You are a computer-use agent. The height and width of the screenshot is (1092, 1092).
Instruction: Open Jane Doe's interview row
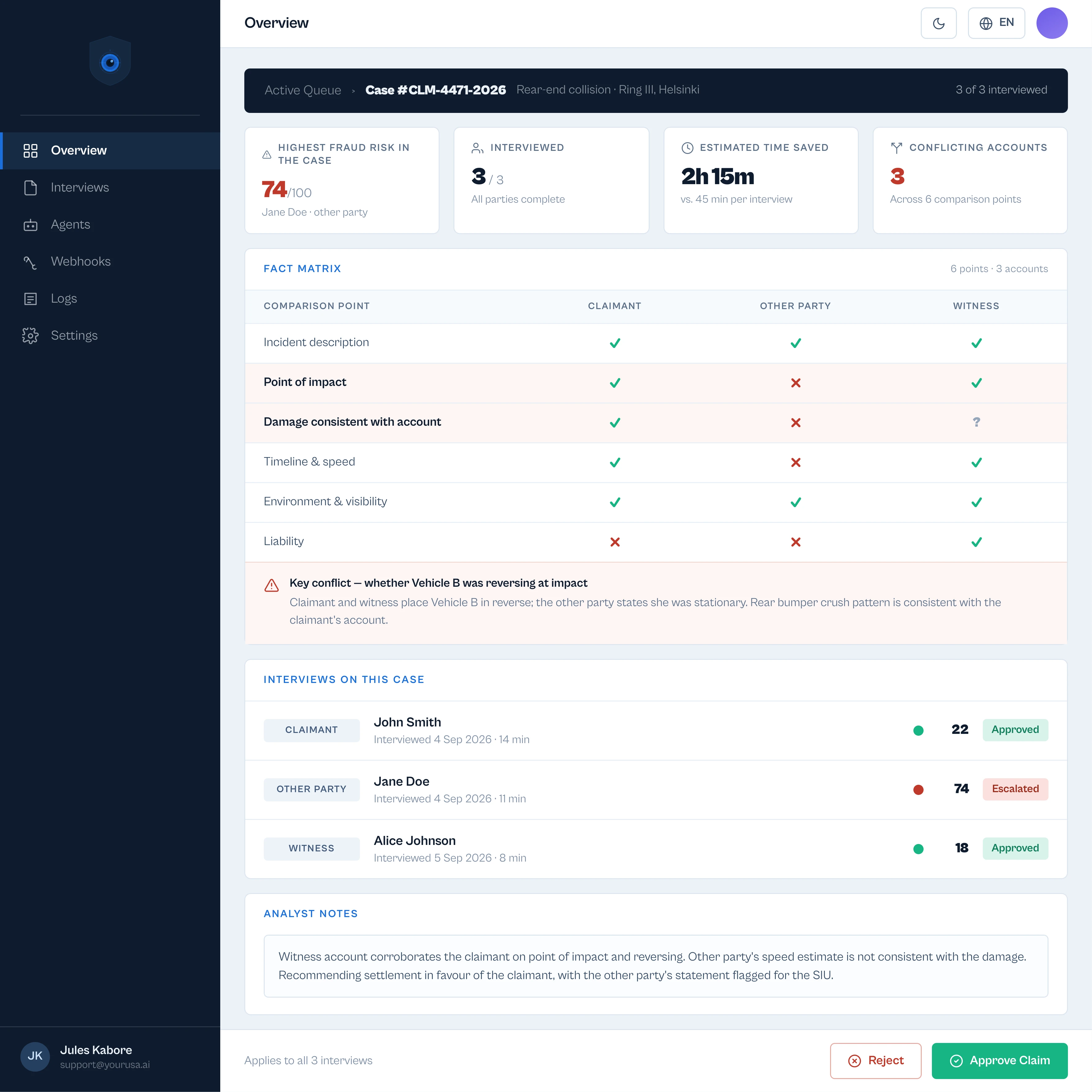tap(656, 790)
